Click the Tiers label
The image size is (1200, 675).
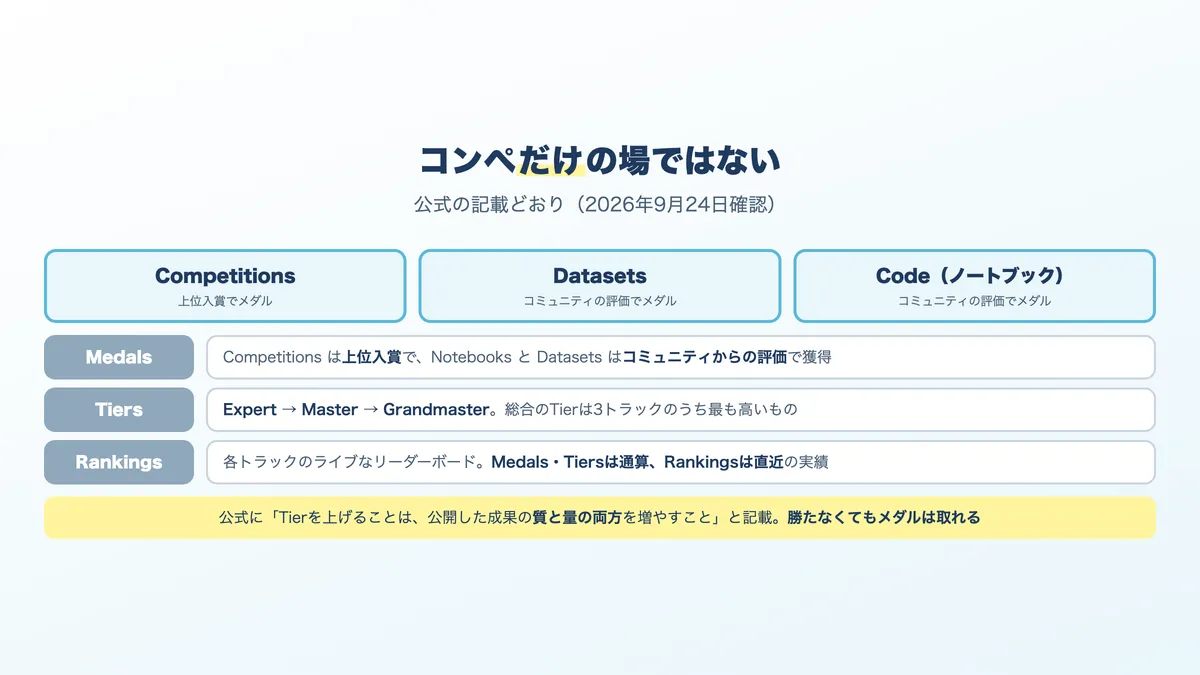(x=119, y=410)
